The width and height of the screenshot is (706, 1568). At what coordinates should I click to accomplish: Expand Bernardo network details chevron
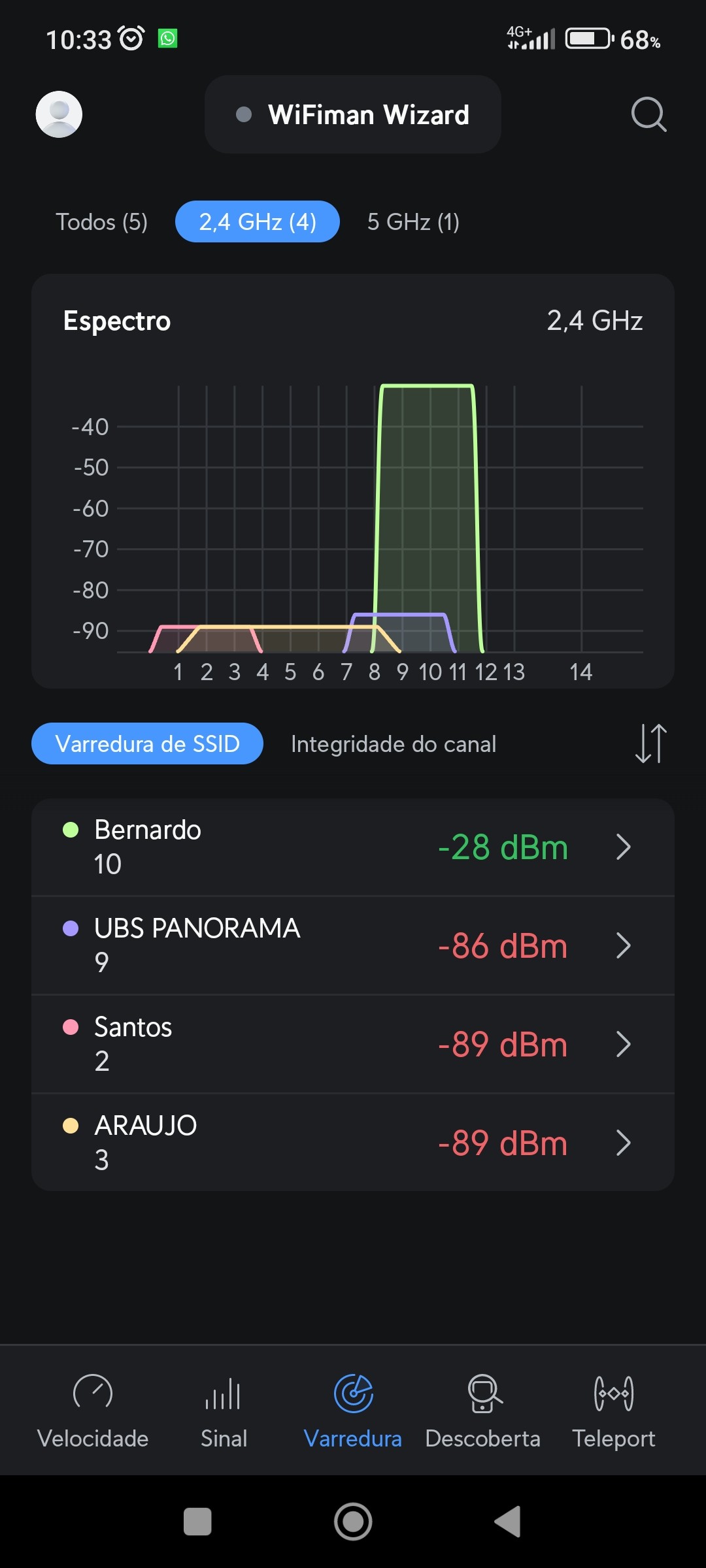(x=624, y=847)
